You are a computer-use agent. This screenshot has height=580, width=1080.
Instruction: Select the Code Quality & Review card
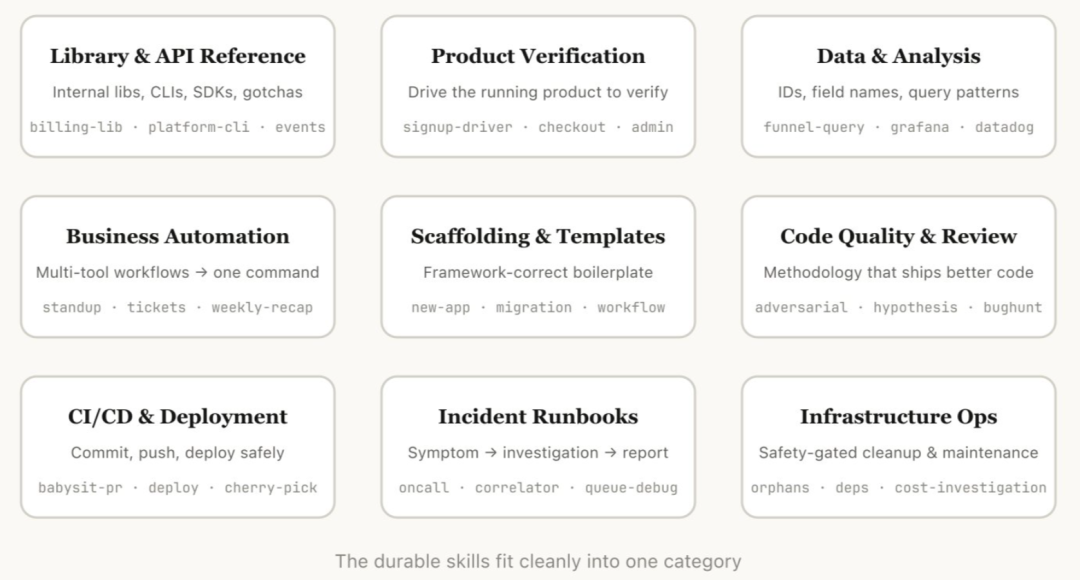click(x=898, y=267)
